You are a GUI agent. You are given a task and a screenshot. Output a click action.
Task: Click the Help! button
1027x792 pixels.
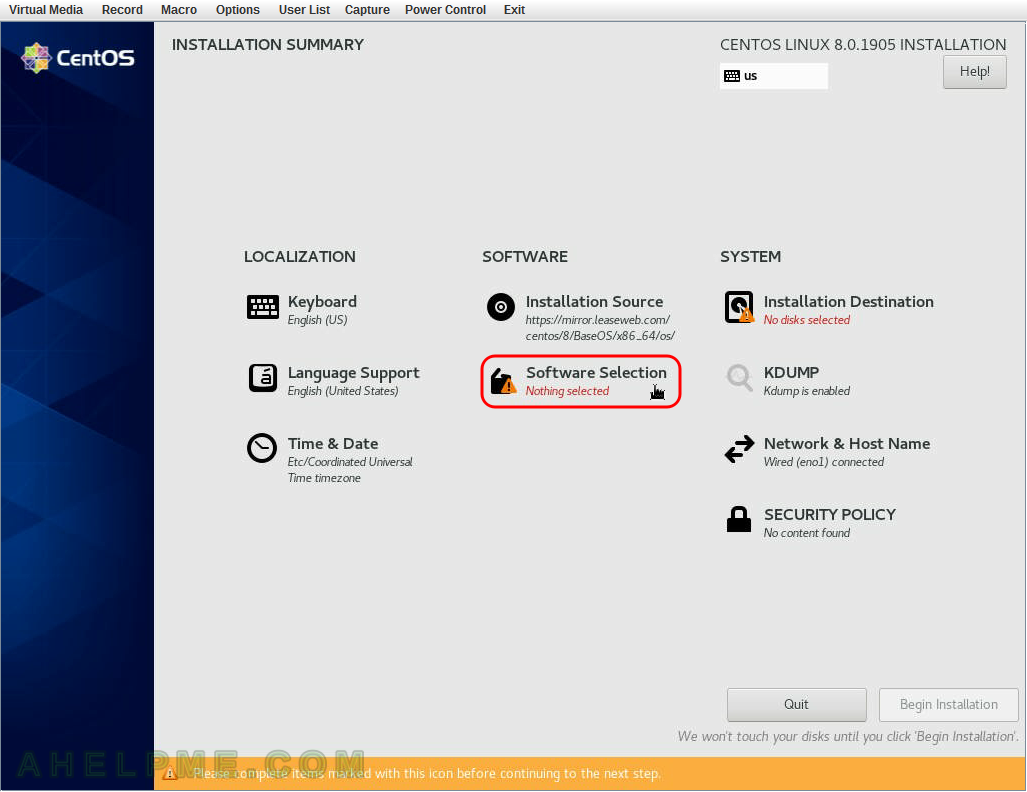975,71
